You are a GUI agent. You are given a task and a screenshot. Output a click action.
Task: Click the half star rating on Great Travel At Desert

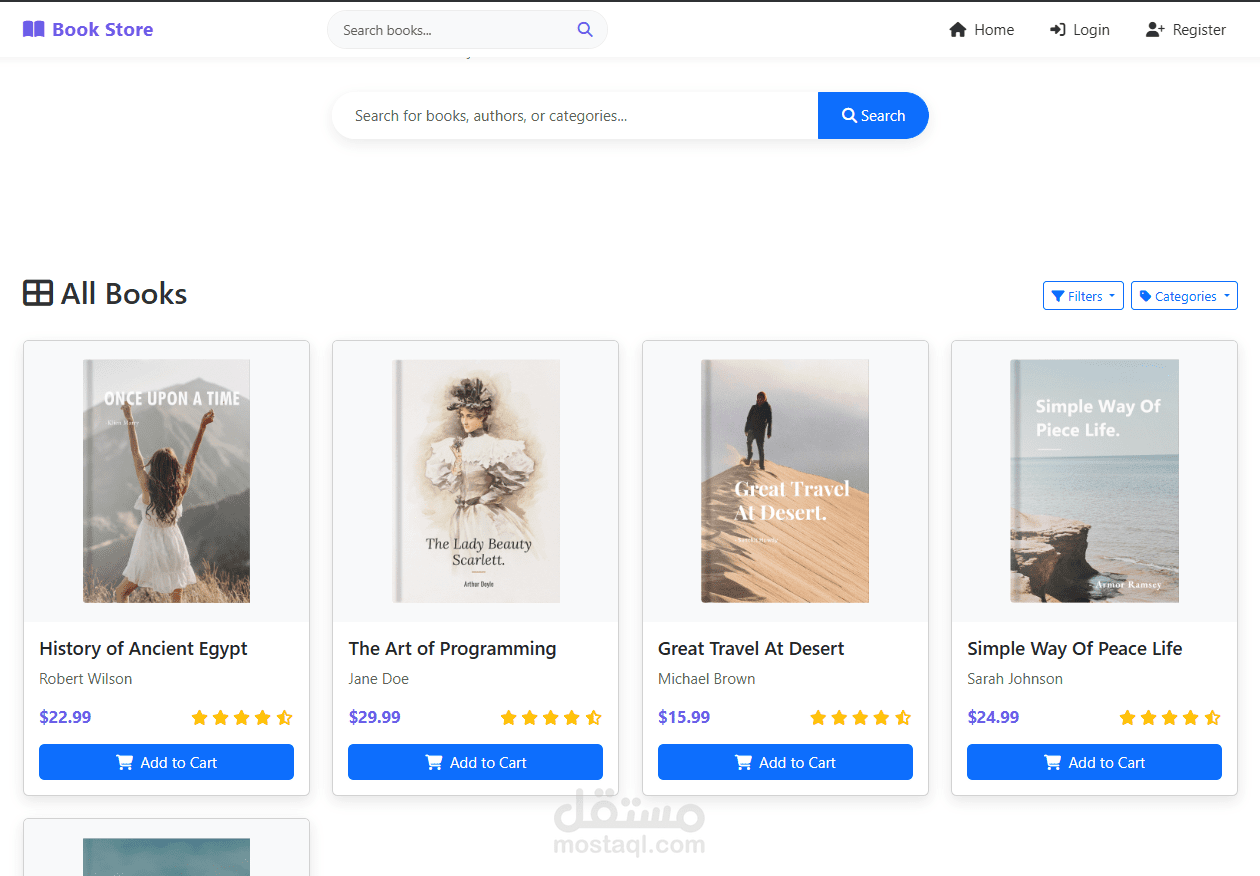903,717
